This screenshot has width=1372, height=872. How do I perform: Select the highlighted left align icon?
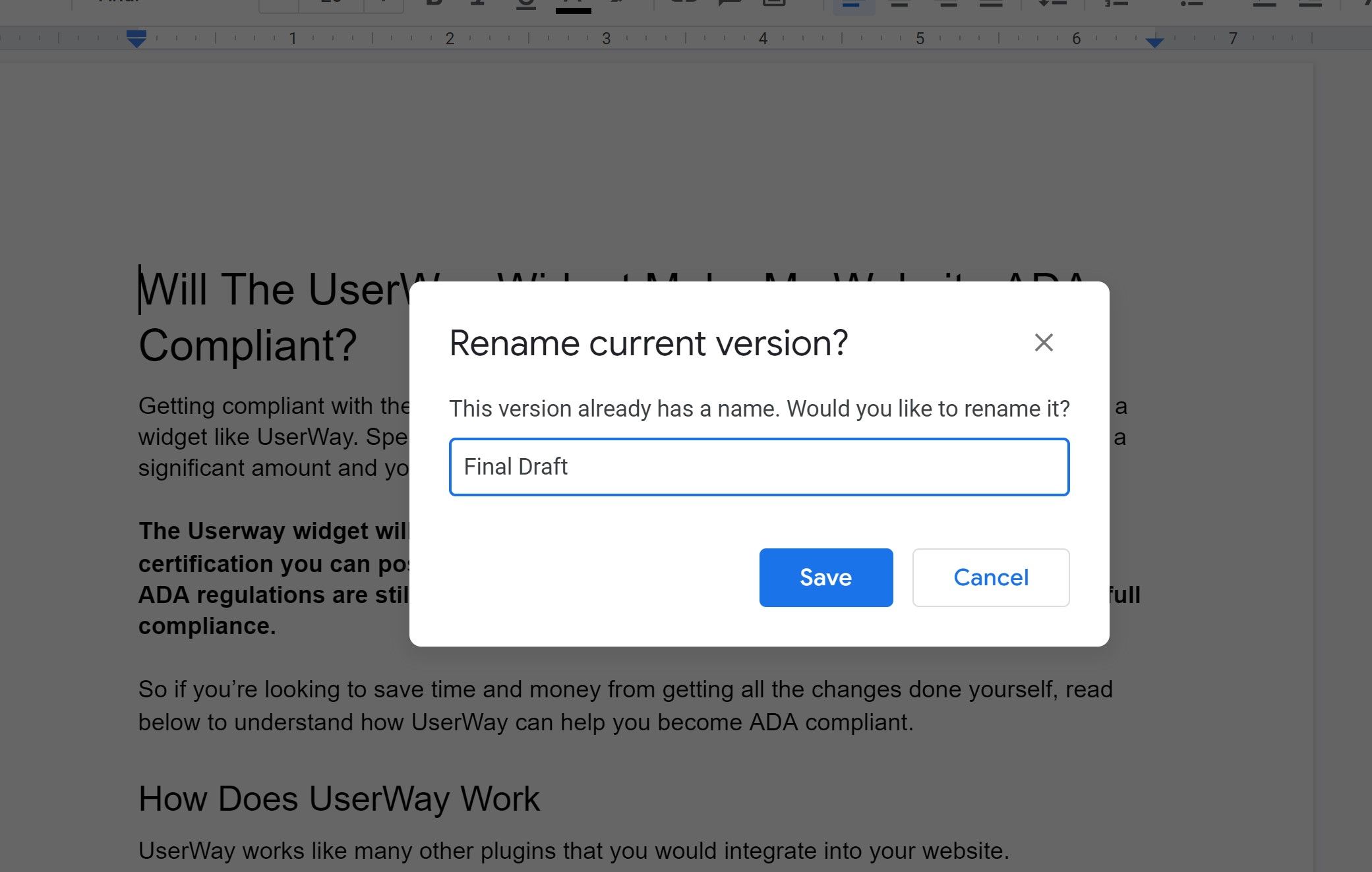pyautogui.click(x=852, y=5)
